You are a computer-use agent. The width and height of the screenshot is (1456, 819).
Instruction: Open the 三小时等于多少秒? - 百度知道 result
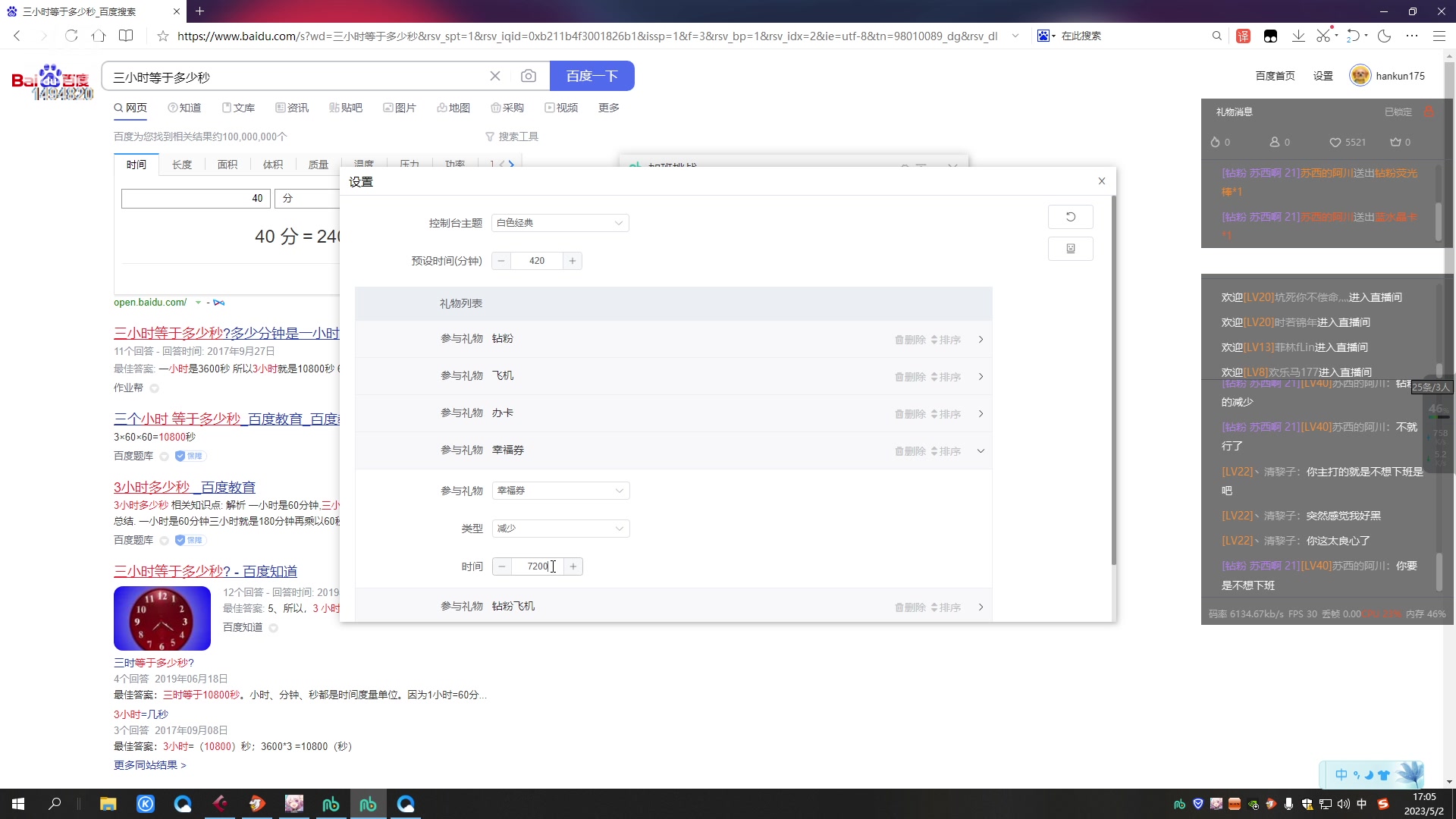(206, 571)
